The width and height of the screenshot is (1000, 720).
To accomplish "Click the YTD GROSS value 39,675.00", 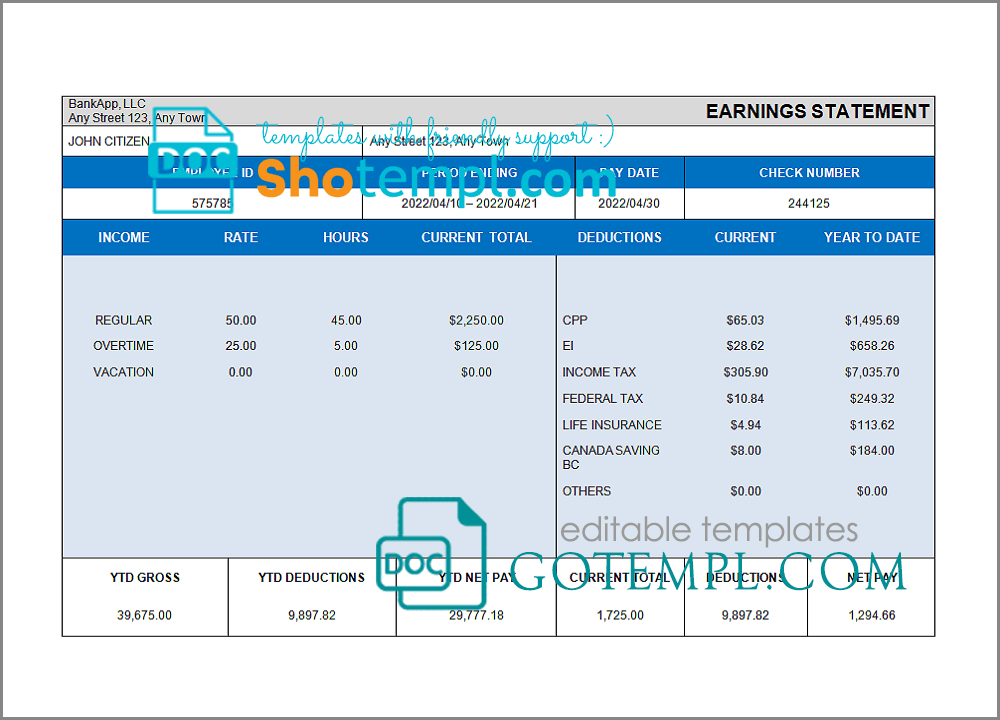I will pos(144,615).
